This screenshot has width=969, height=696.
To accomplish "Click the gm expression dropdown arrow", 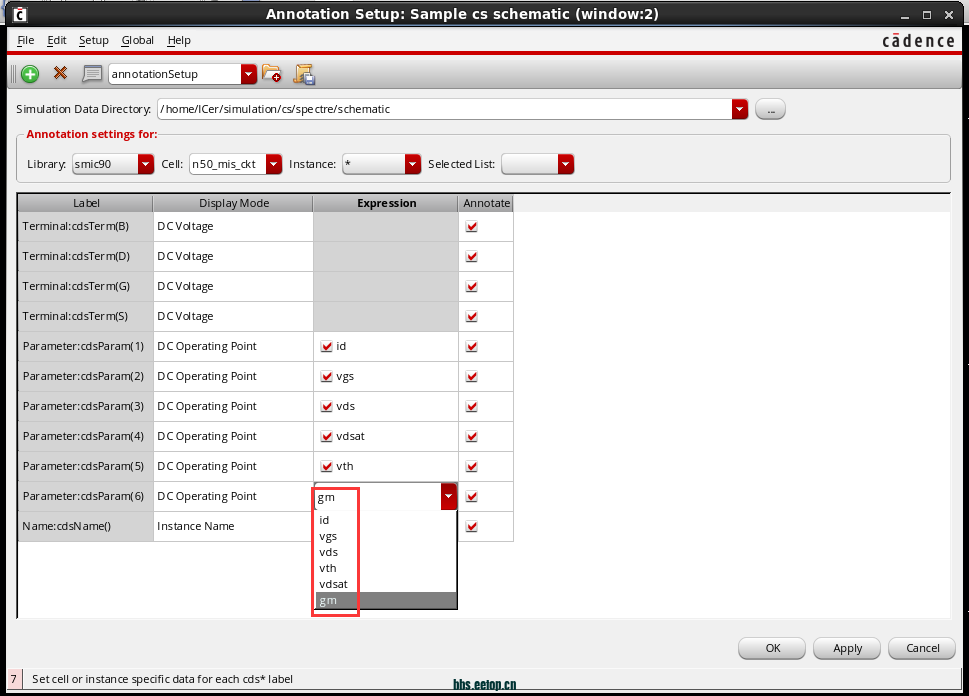I will point(449,496).
